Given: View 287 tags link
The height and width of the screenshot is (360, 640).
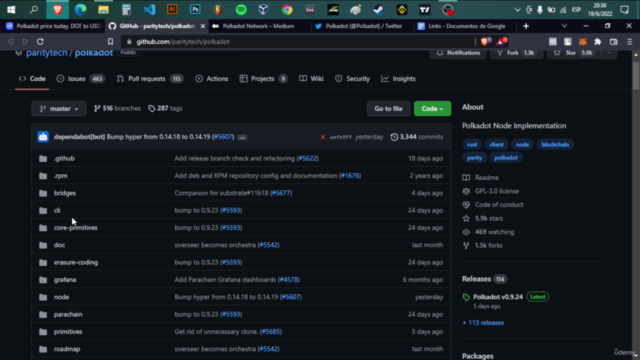Looking at the screenshot, I should coord(165,109).
